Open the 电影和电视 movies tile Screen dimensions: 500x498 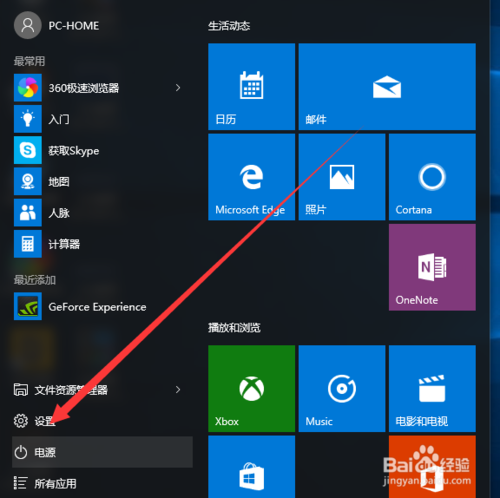[432, 389]
